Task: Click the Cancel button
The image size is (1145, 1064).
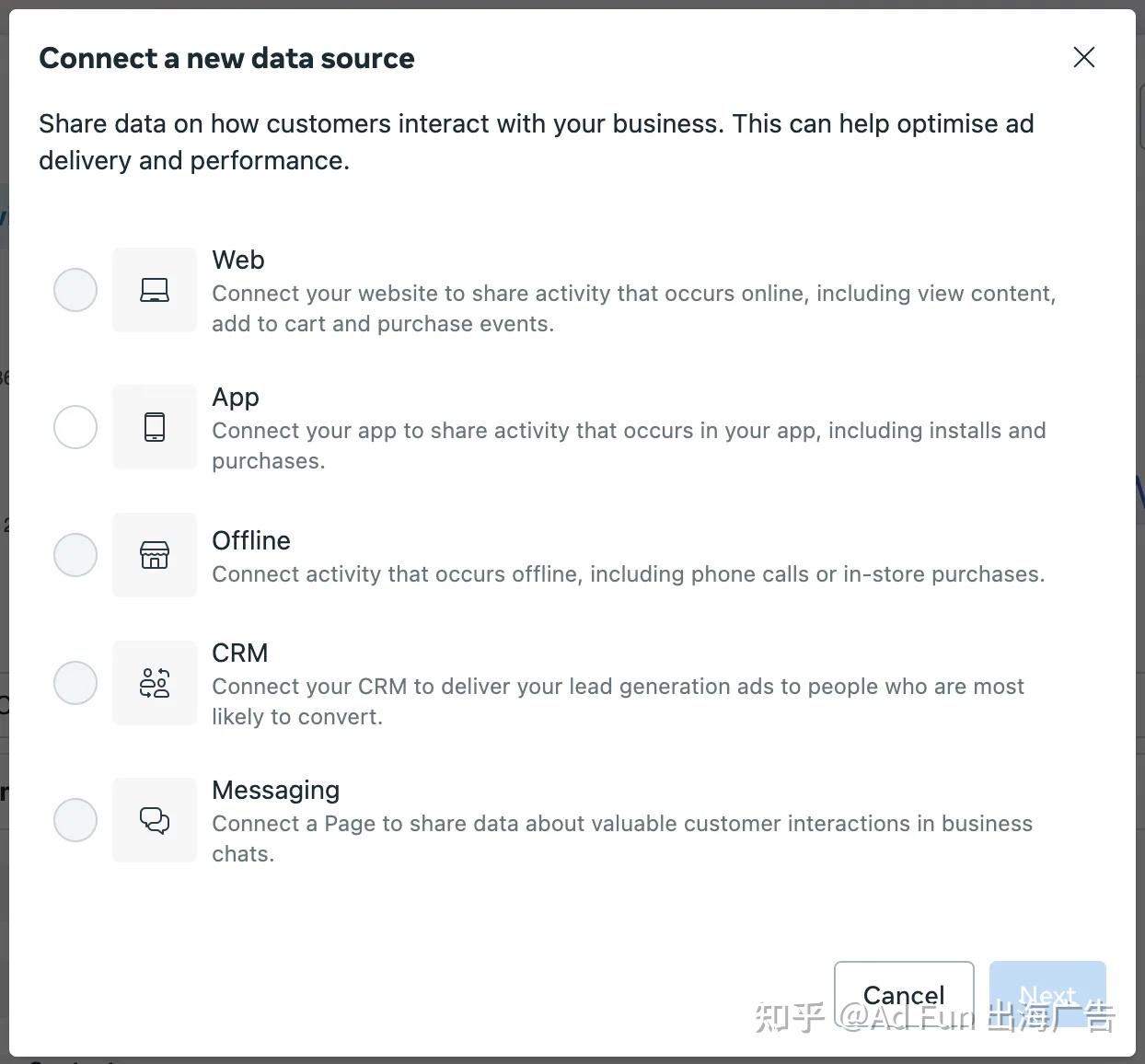Action: coord(904,995)
